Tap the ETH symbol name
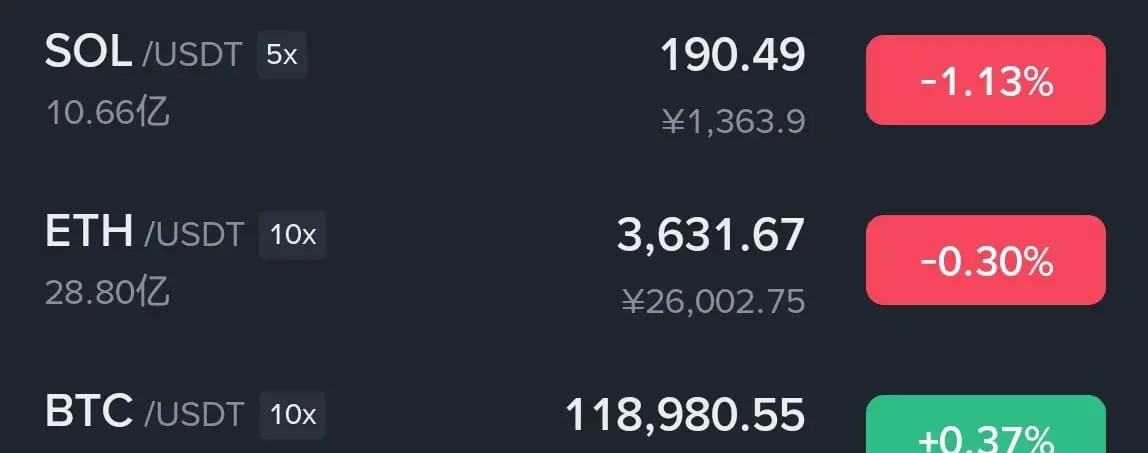 coord(89,233)
